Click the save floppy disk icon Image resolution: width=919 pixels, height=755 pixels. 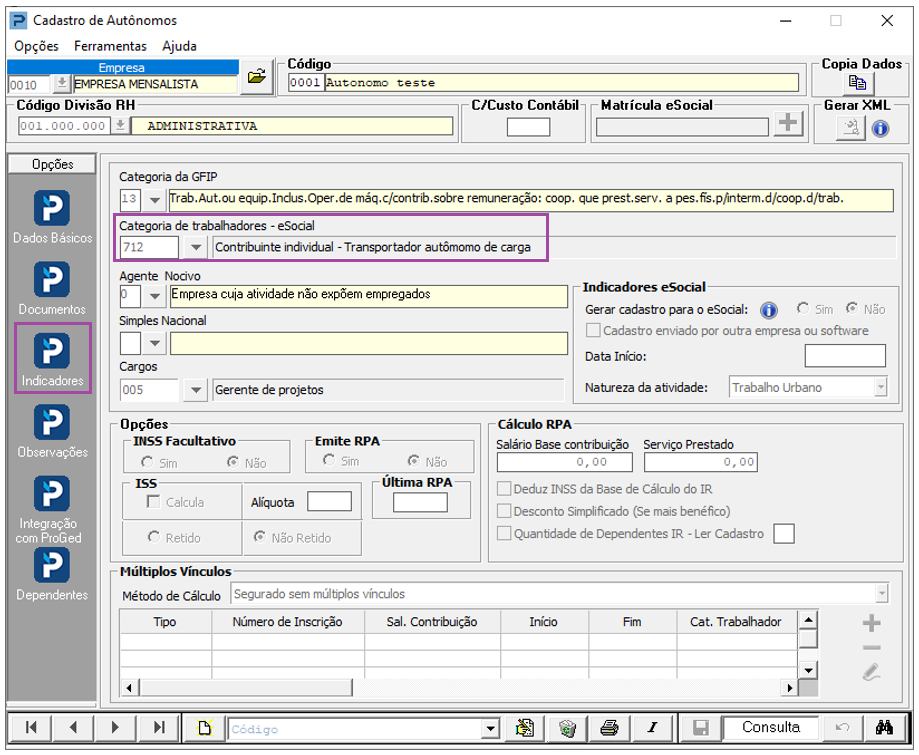[700, 728]
